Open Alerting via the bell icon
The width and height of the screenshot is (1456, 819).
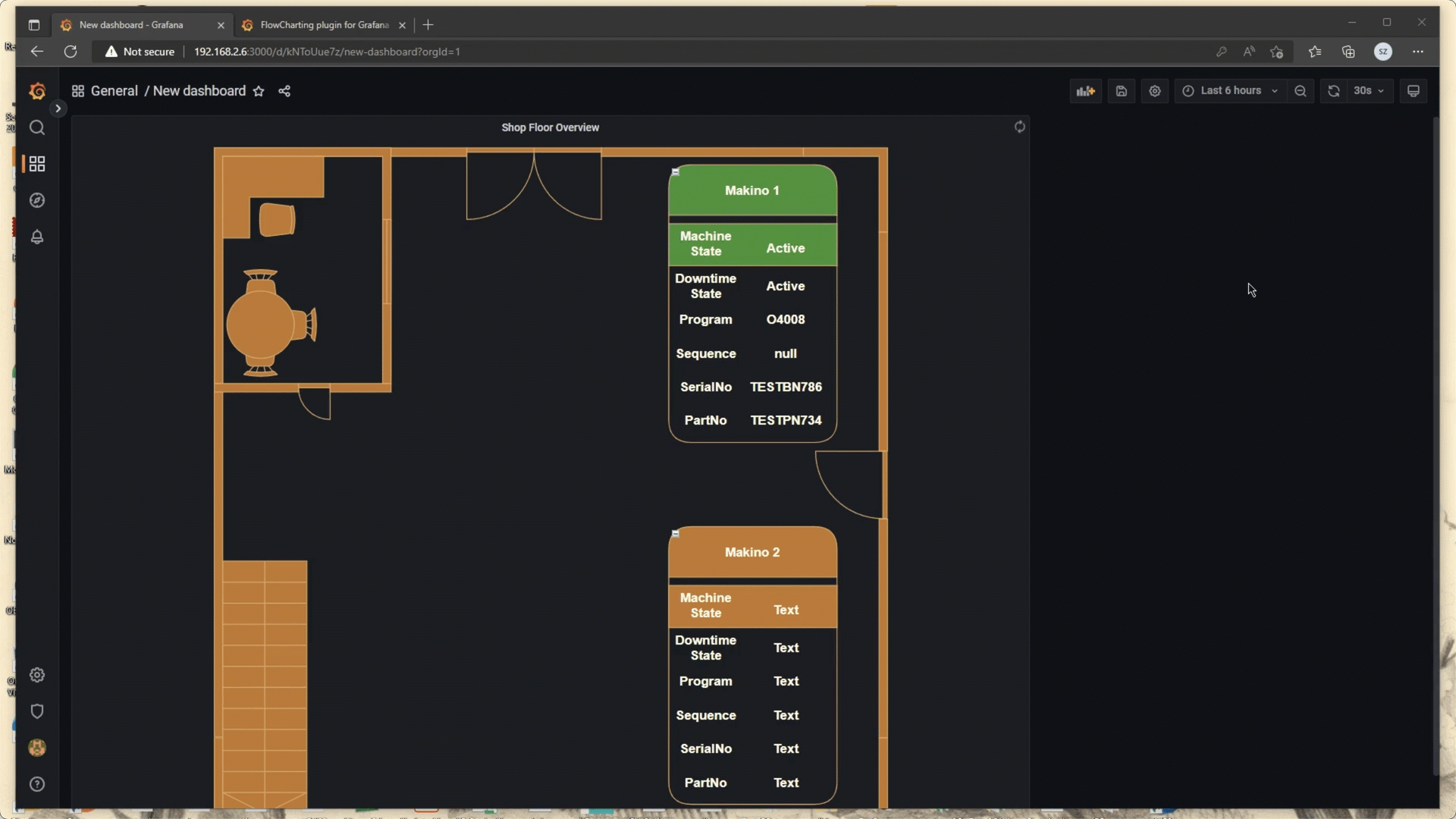37,237
